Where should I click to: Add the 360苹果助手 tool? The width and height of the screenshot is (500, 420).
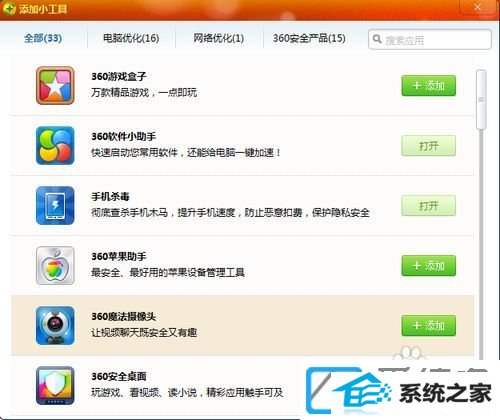point(428,266)
